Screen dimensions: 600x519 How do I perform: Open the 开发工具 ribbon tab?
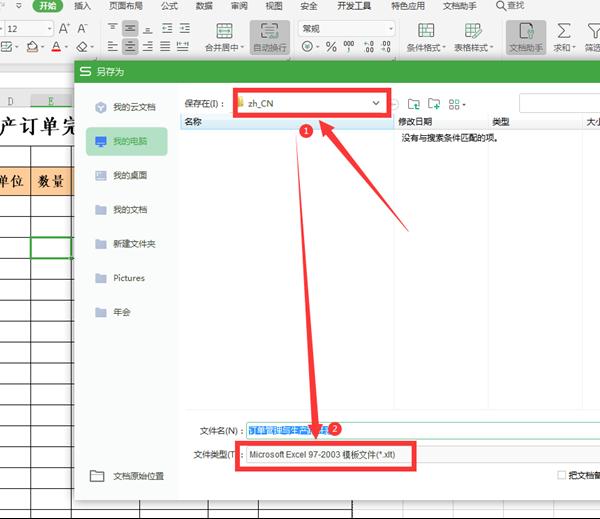coord(354,6)
